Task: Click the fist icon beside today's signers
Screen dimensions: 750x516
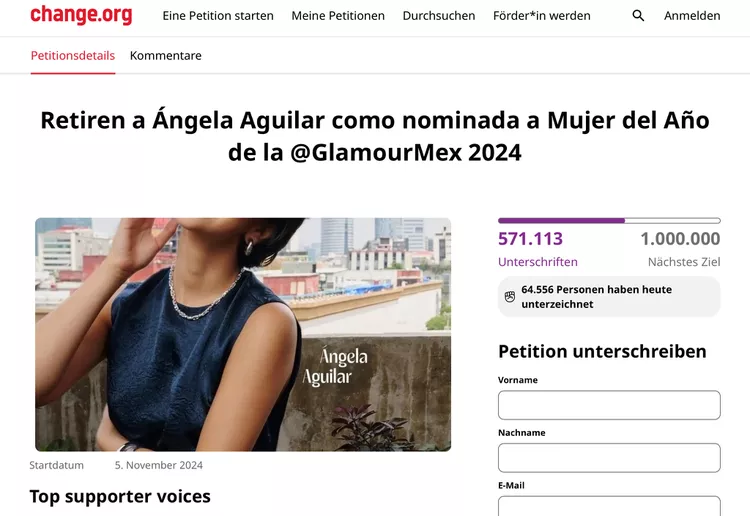Action: (x=510, y=297)
